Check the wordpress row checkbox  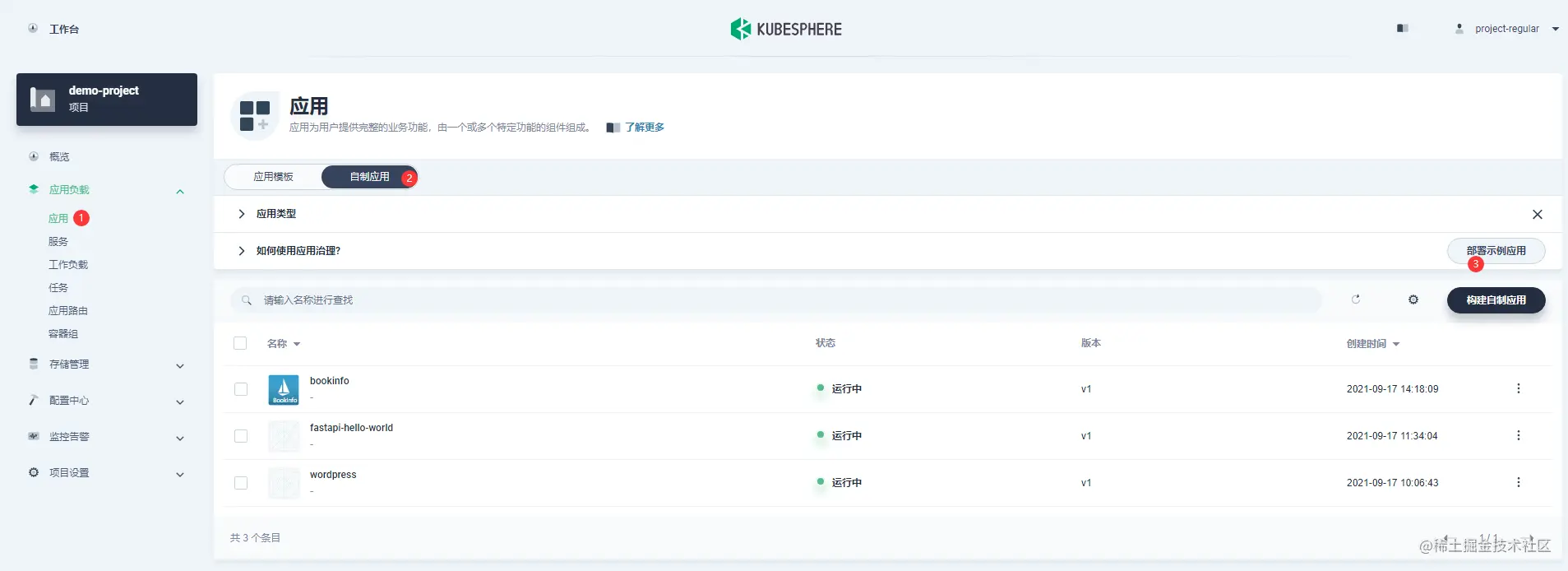point(241,483)
